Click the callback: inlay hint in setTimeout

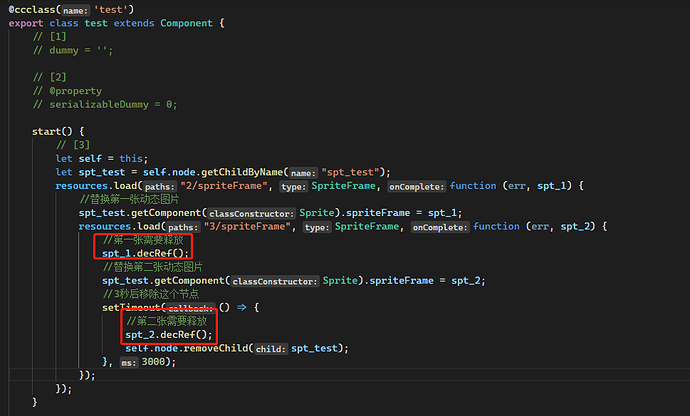tap(190, 308)
